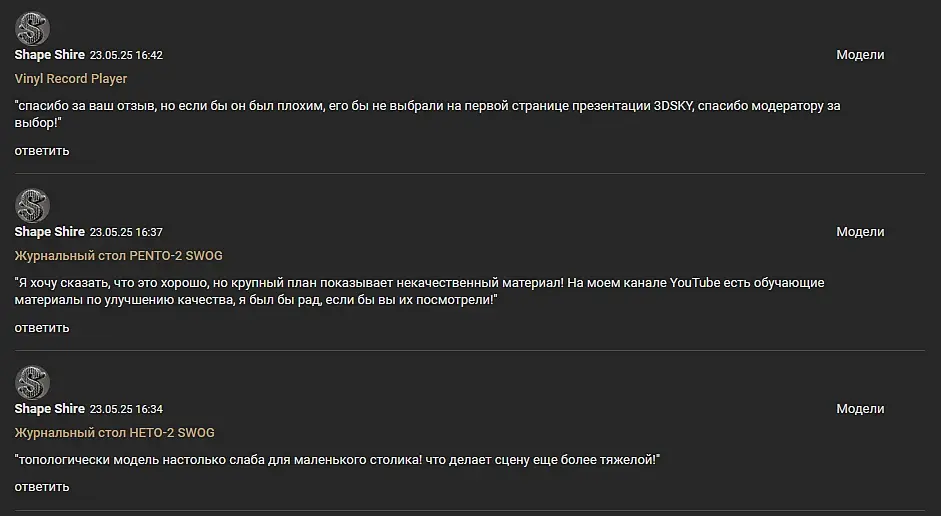Select the avatar on the HETO-2 SWOG comment
The width and height of the screenshot is (941, 516).
point(32,382)
